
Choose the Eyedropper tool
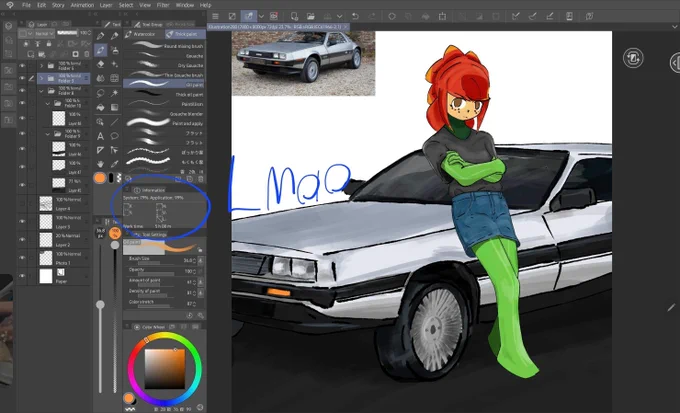(x=114, y=164)
